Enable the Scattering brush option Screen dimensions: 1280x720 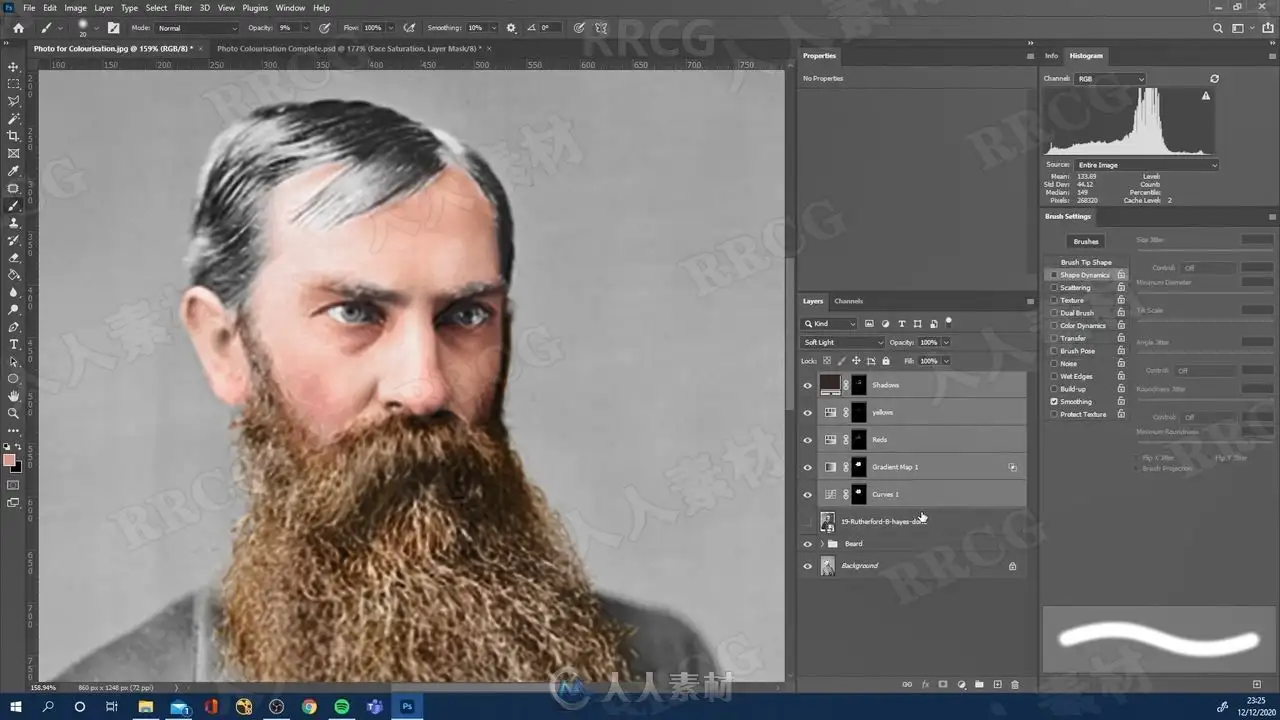[1054, 288]
